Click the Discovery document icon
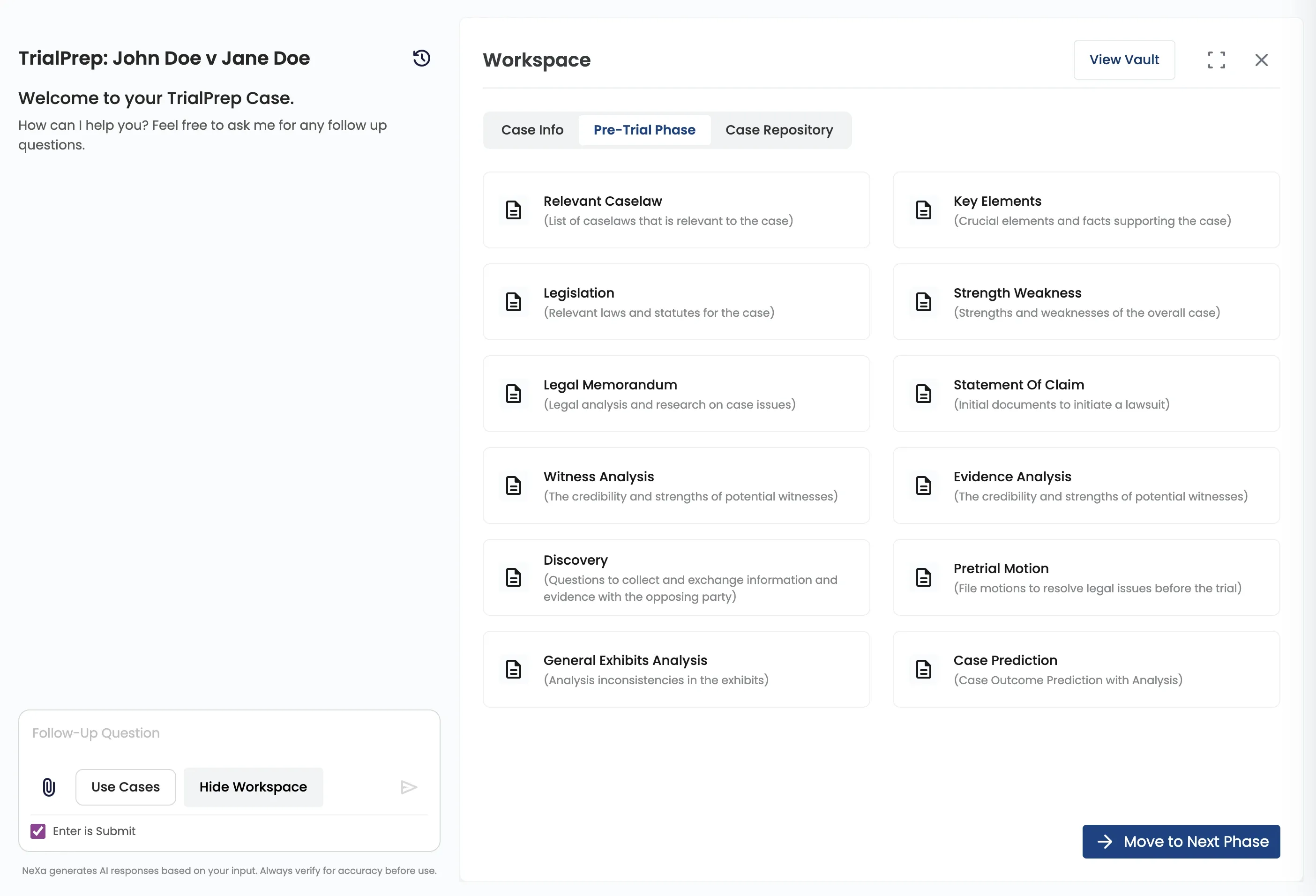The width and height of the screenshot is (1316, 896). [513, 577]
